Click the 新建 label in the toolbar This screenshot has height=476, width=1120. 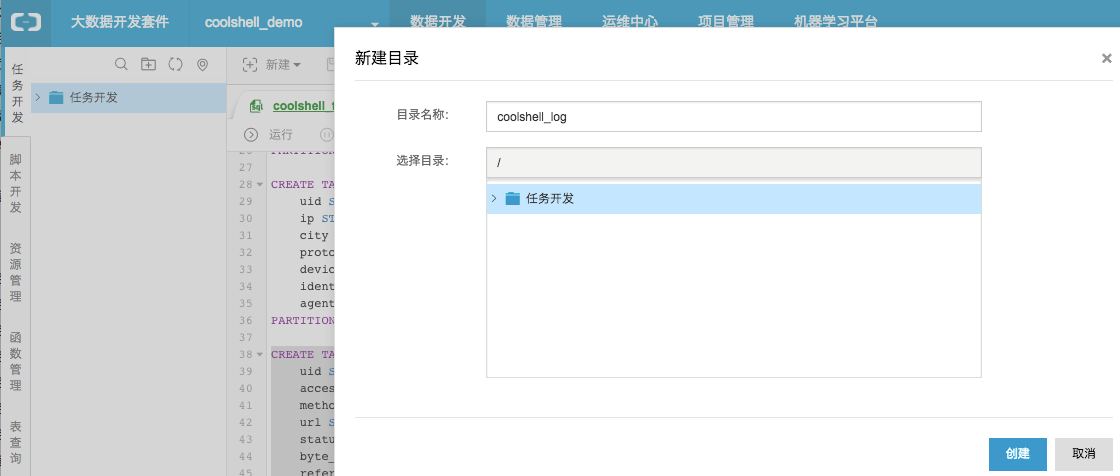tap(278, 64)
